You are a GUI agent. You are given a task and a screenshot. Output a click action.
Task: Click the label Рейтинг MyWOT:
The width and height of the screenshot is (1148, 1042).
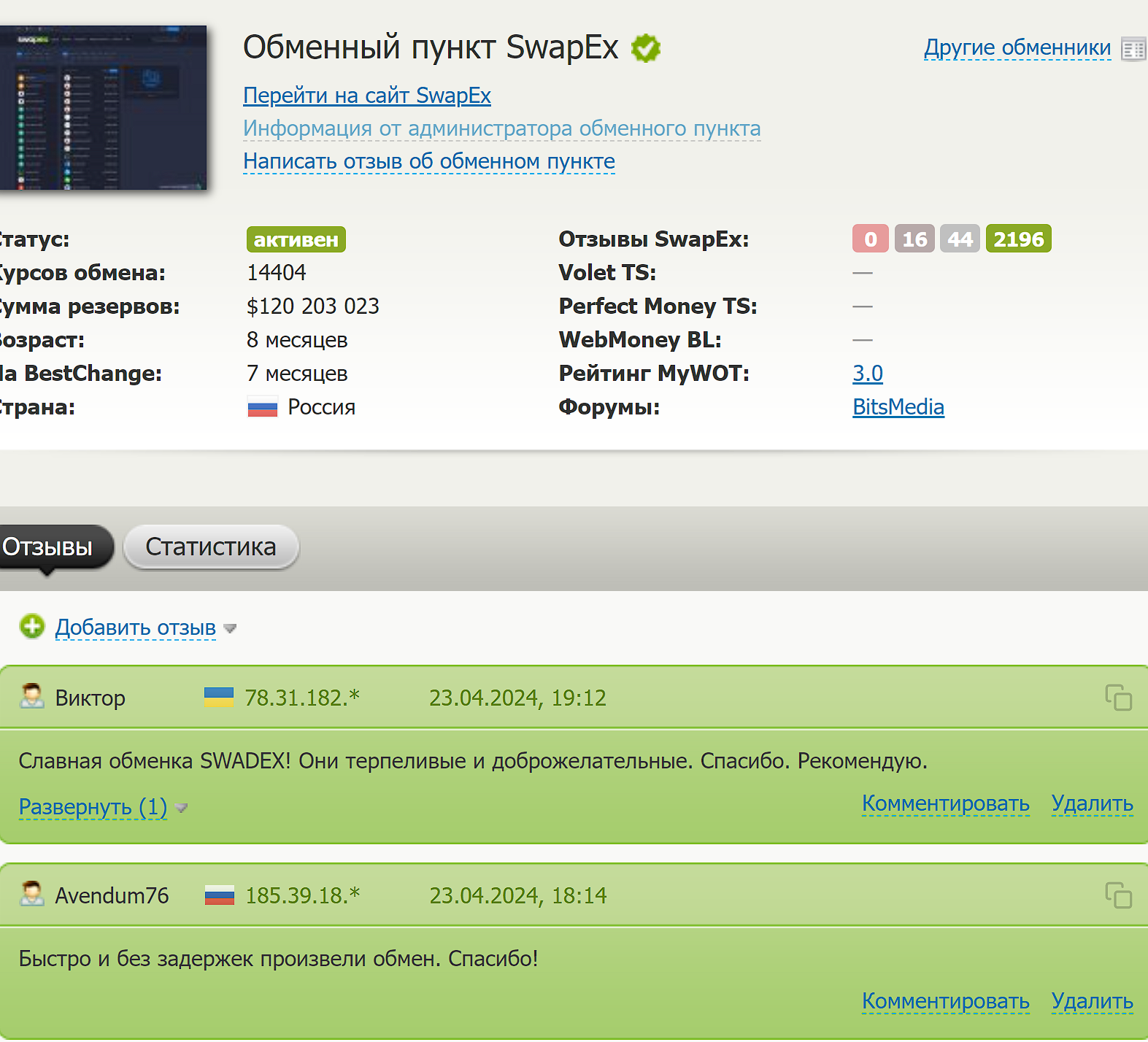654,374
